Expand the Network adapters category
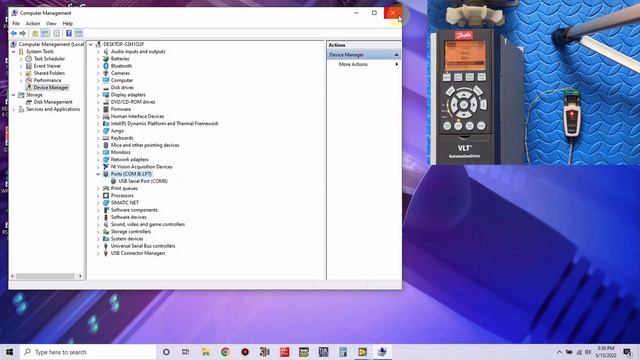 [x=98, y=160]
